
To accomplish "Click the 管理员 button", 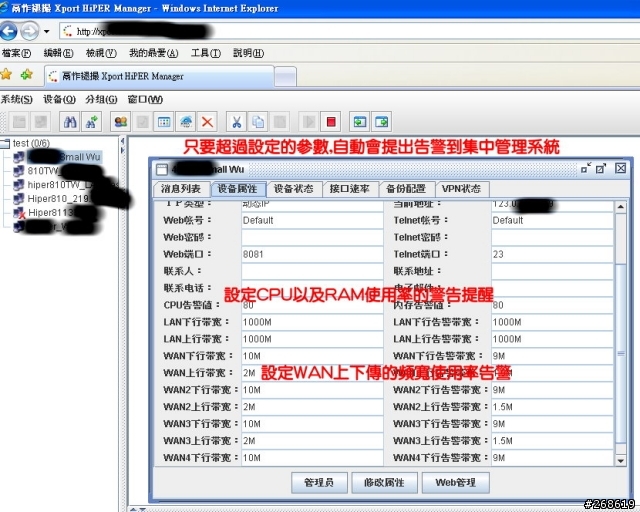I will click(x=319, y=483).
